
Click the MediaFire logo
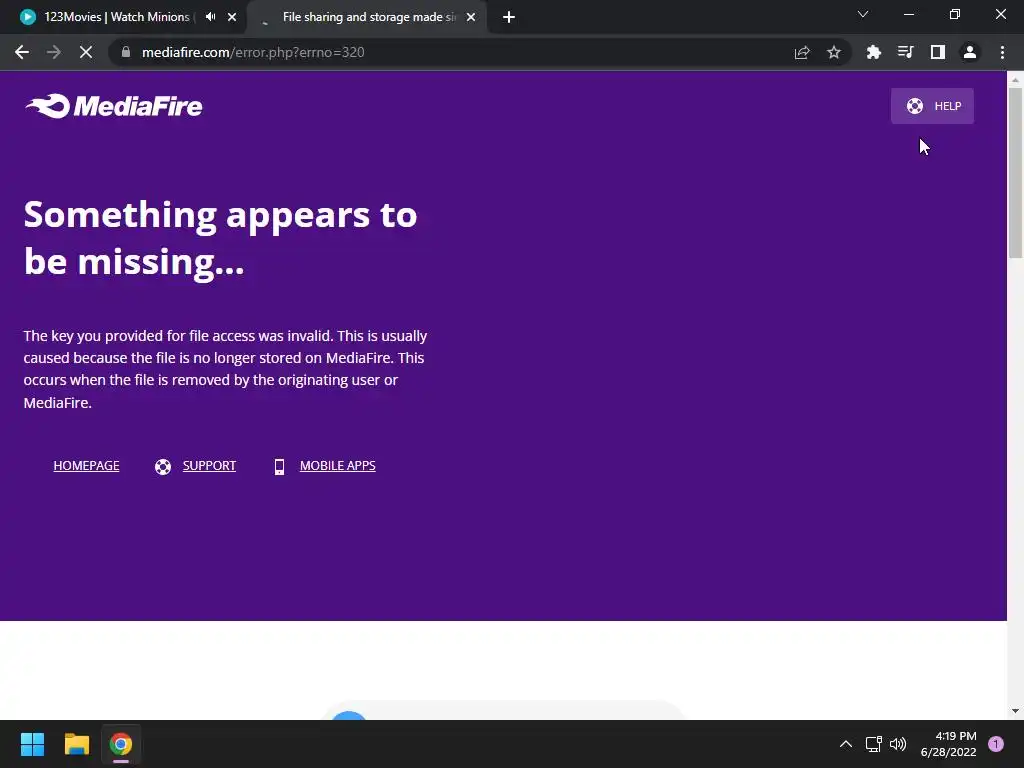114,106
